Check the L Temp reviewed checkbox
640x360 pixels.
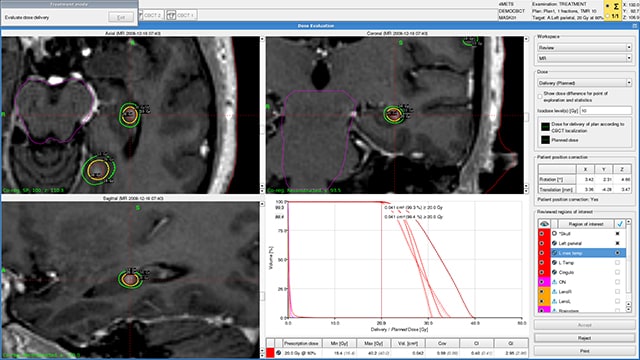617,262
